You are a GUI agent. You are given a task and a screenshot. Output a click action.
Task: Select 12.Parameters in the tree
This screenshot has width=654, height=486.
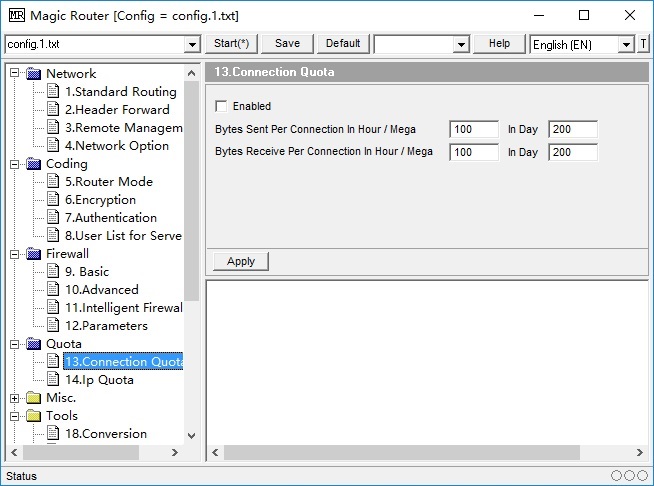(x=106, y=326)
